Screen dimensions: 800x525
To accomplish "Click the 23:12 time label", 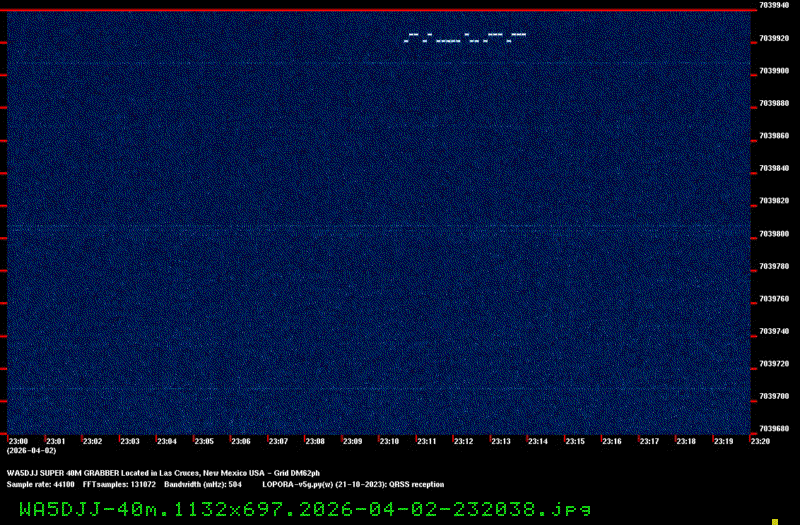I will click(464, 441).
